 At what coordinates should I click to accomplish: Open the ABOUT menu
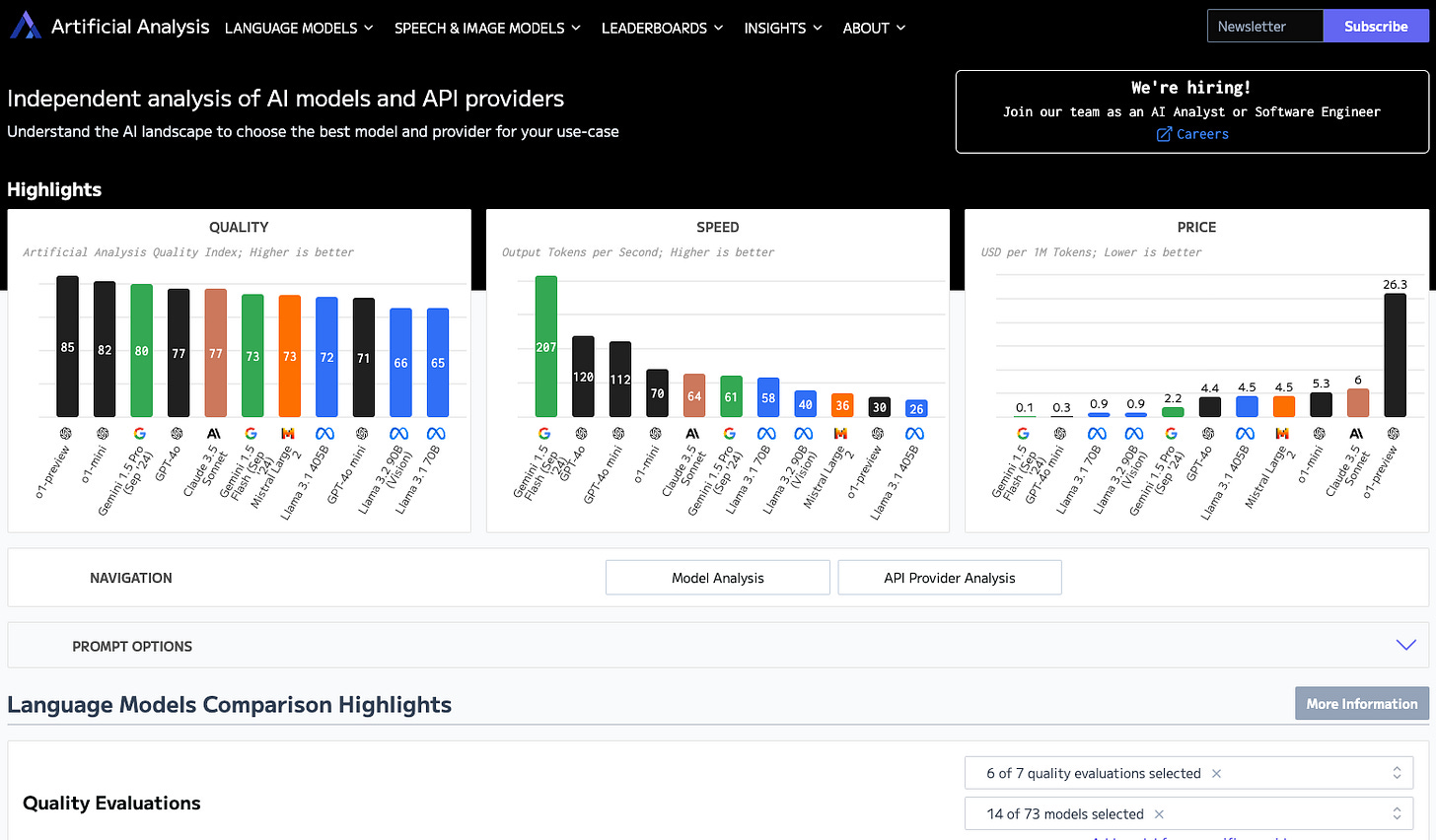874,28
